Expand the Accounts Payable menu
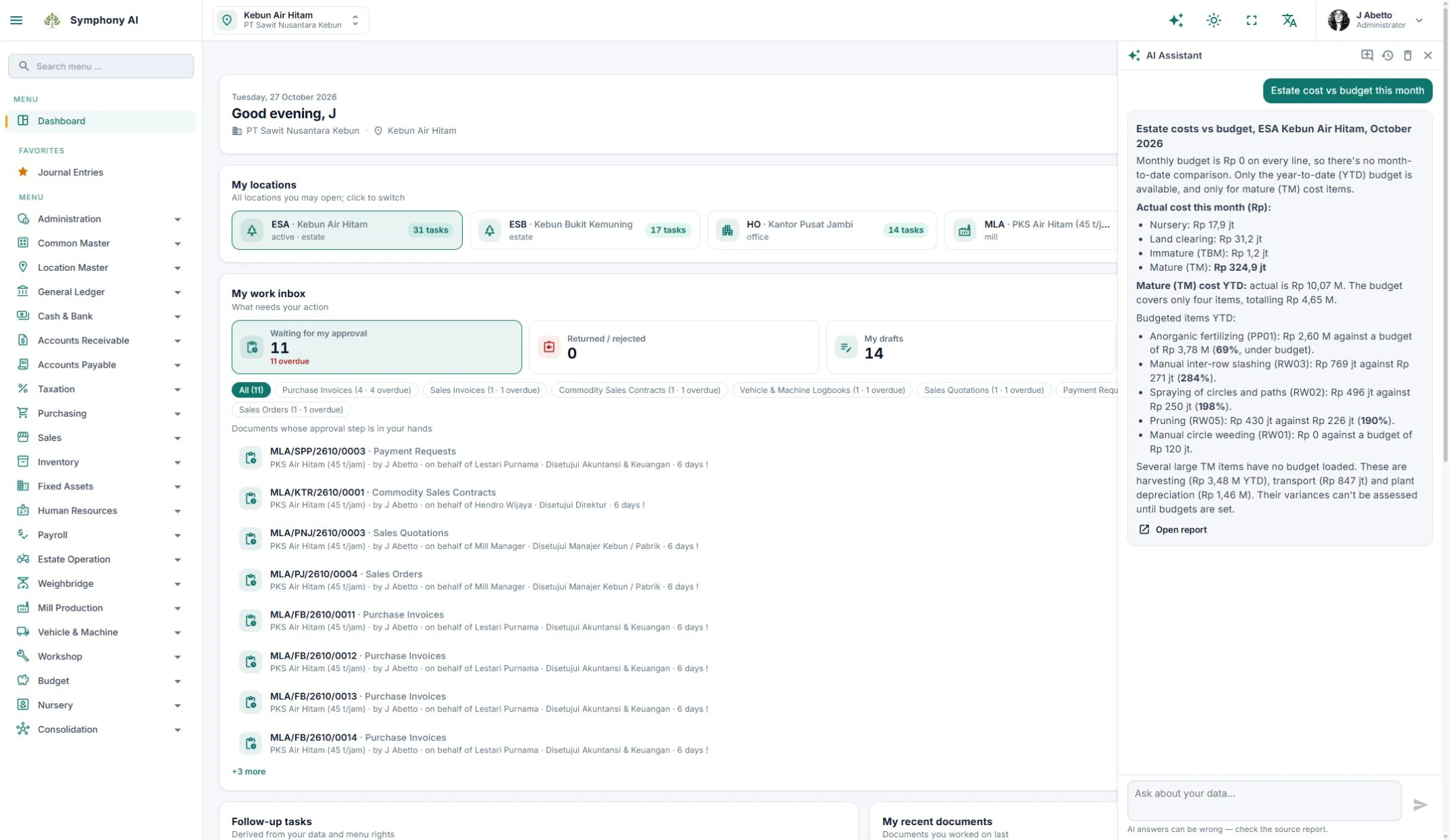The image size is (1449, 840). [x=100, y=364]
